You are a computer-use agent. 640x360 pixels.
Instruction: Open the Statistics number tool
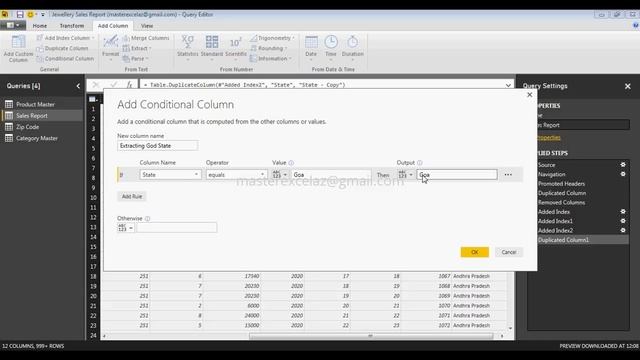[x=188, y=48]
